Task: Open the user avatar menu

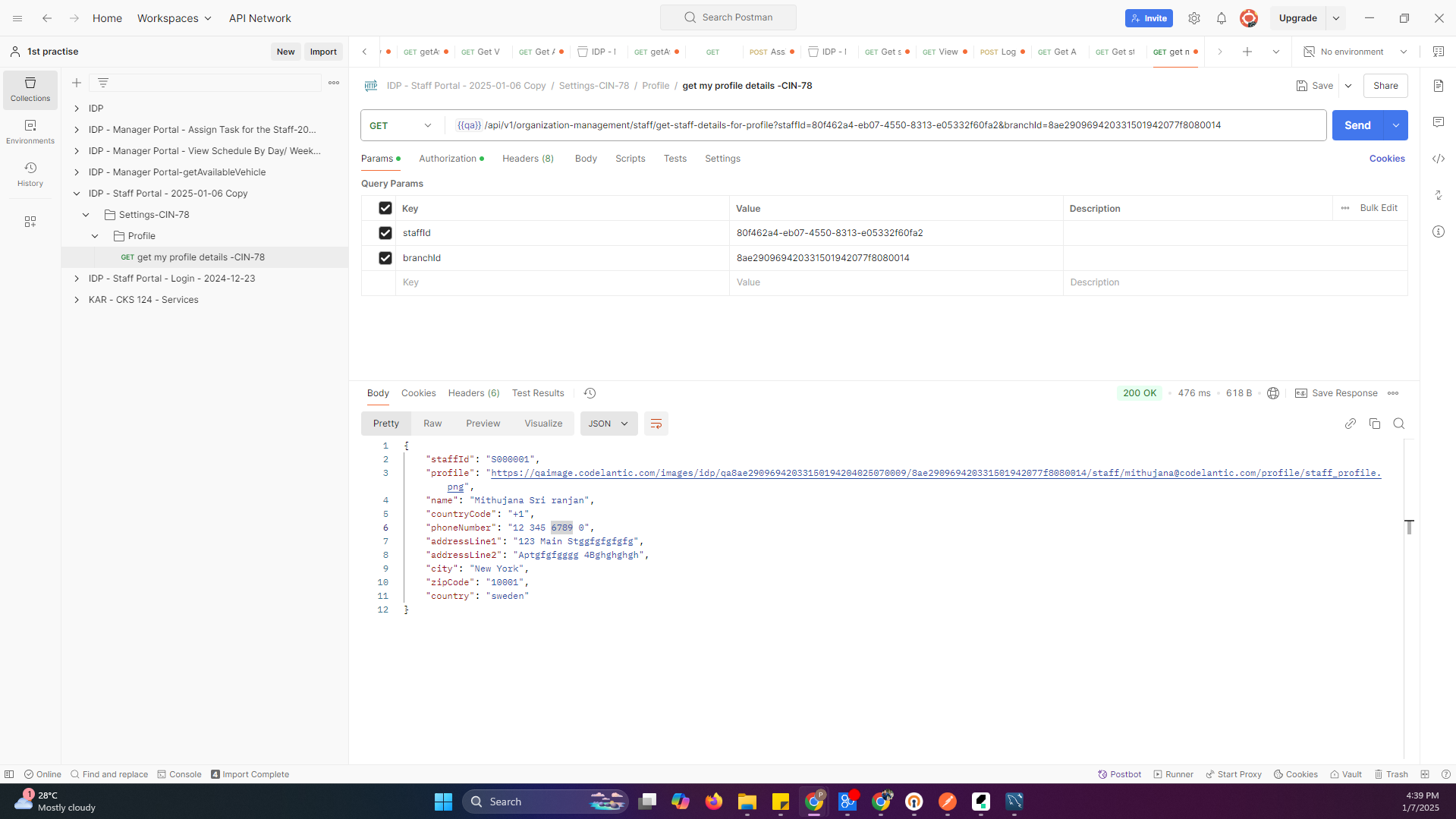Action: (1249, 18)
